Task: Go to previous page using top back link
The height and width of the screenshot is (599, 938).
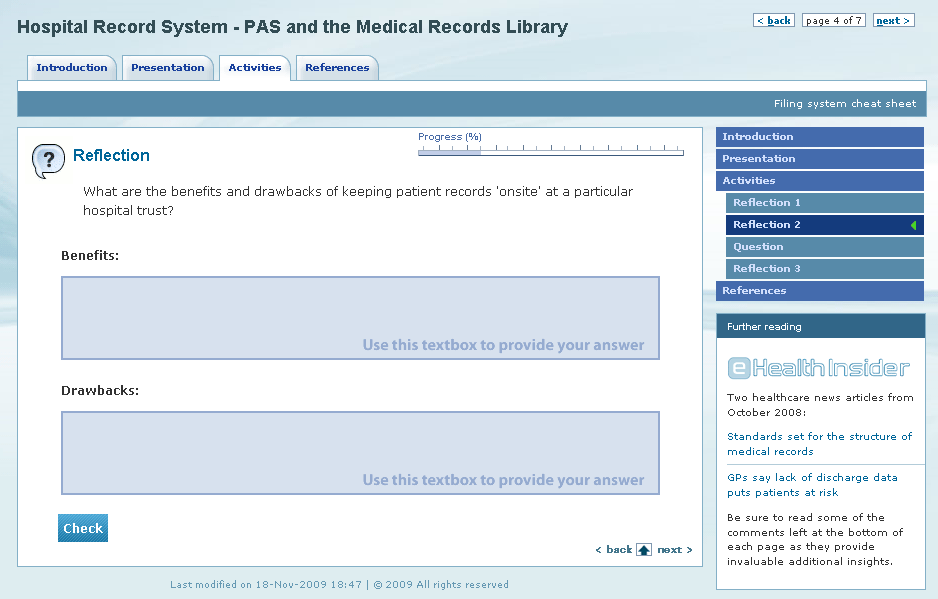Action: [773, 20]
